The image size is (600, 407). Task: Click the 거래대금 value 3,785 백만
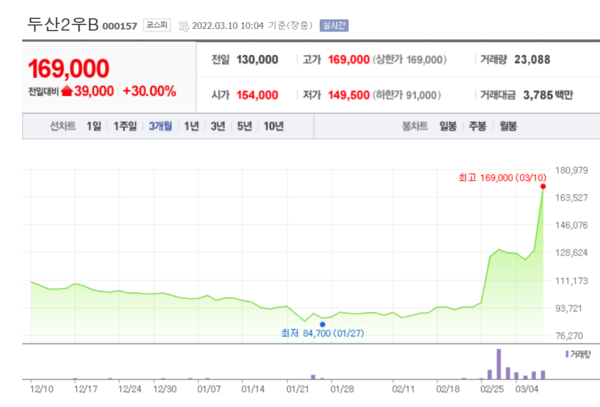point(548,95)
